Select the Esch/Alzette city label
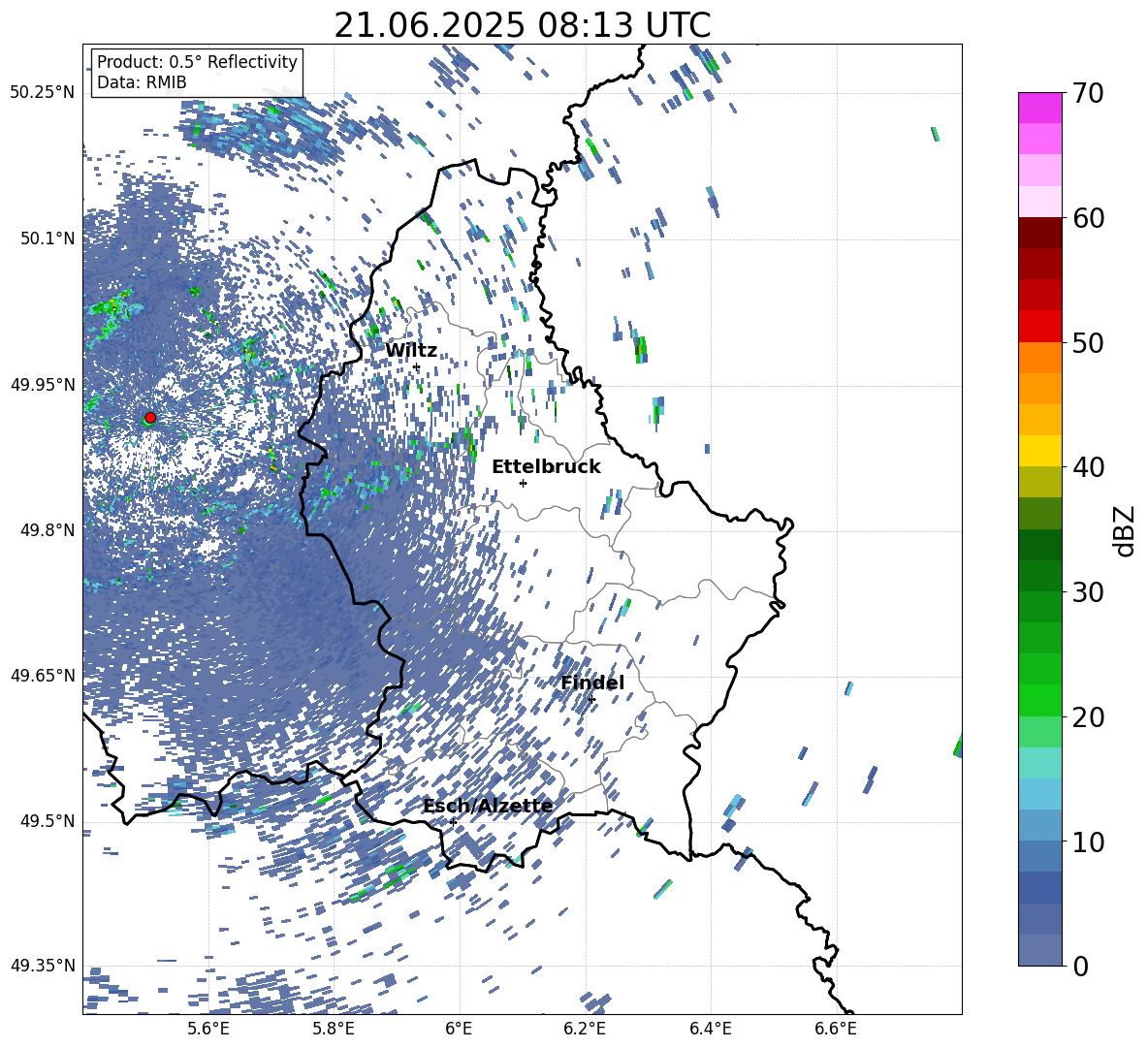The height and width of the screenshot is (1048, 1148). point(488,807)
